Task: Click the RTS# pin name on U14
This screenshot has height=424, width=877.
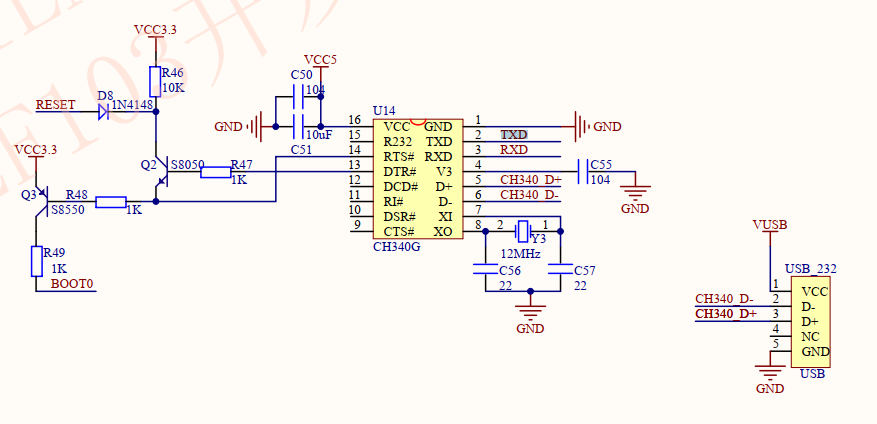Action: pyautogui.click(x=399, y=157)
